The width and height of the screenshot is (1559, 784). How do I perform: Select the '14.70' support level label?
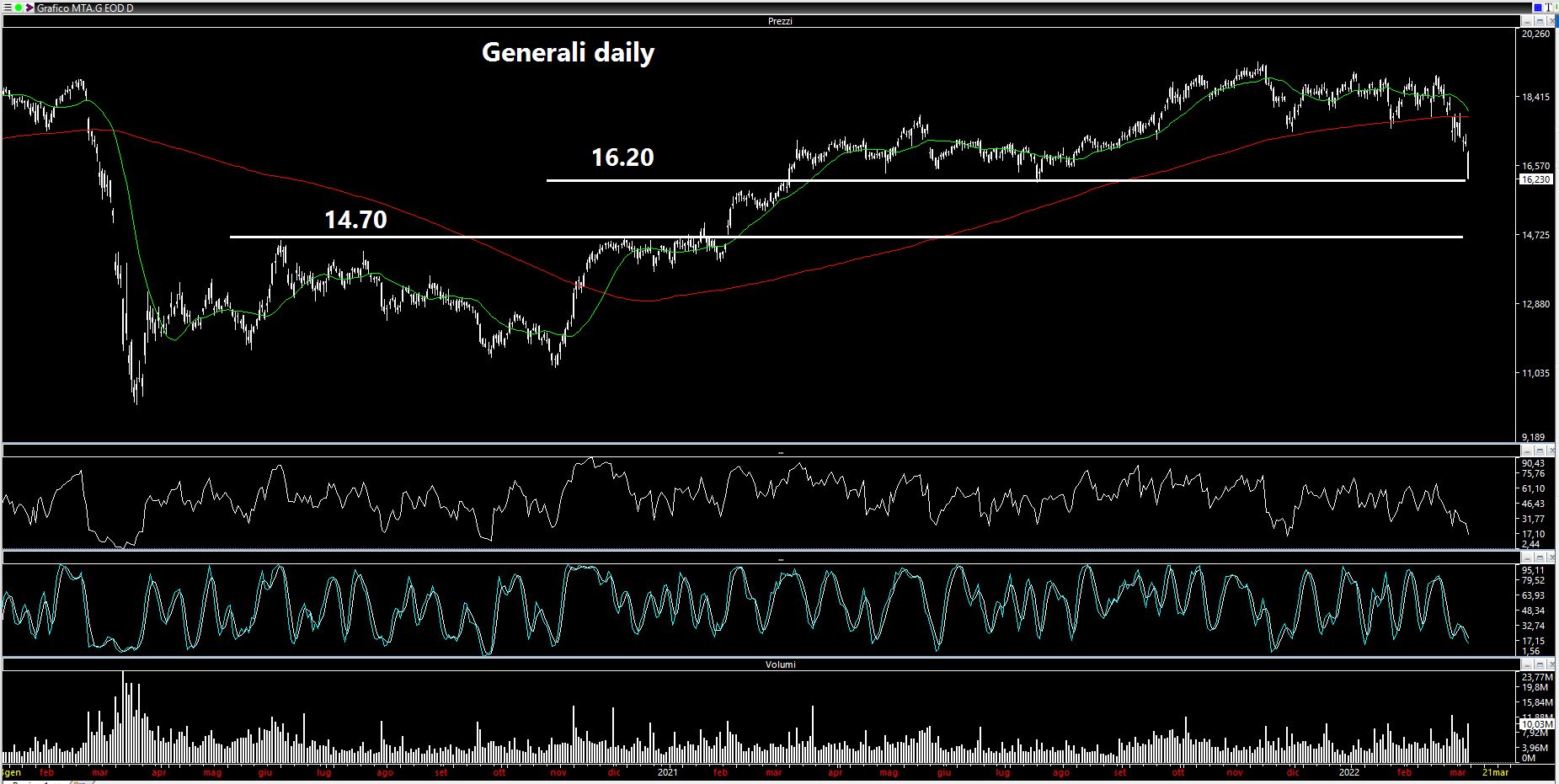tap(355, 220)
